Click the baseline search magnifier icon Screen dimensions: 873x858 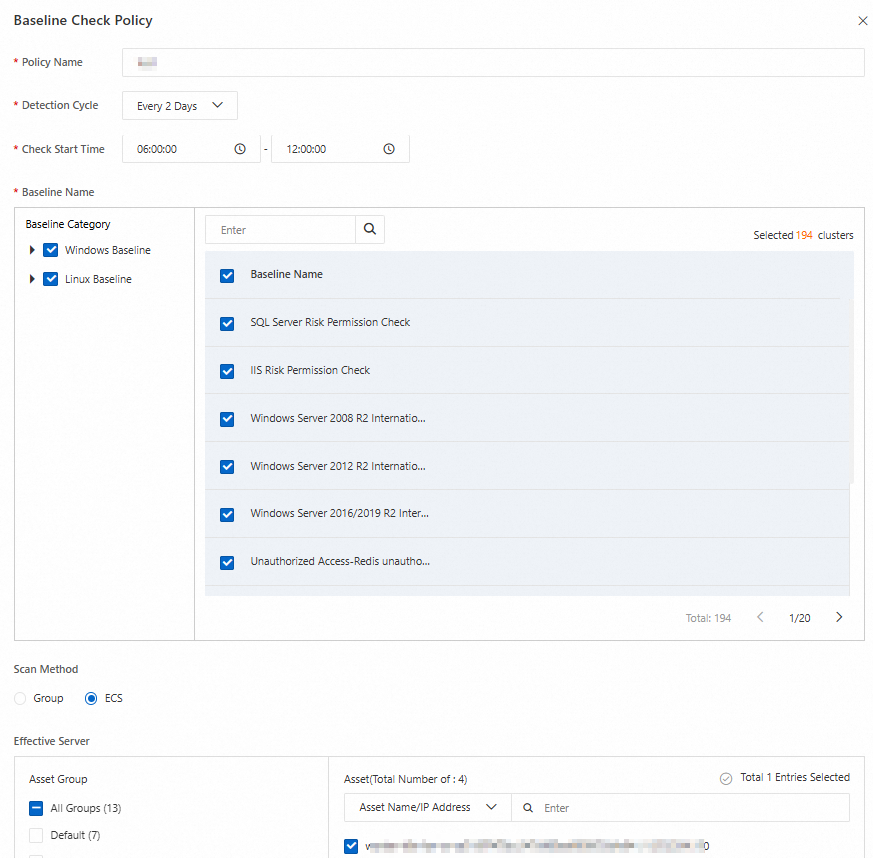tap(370, 229)
